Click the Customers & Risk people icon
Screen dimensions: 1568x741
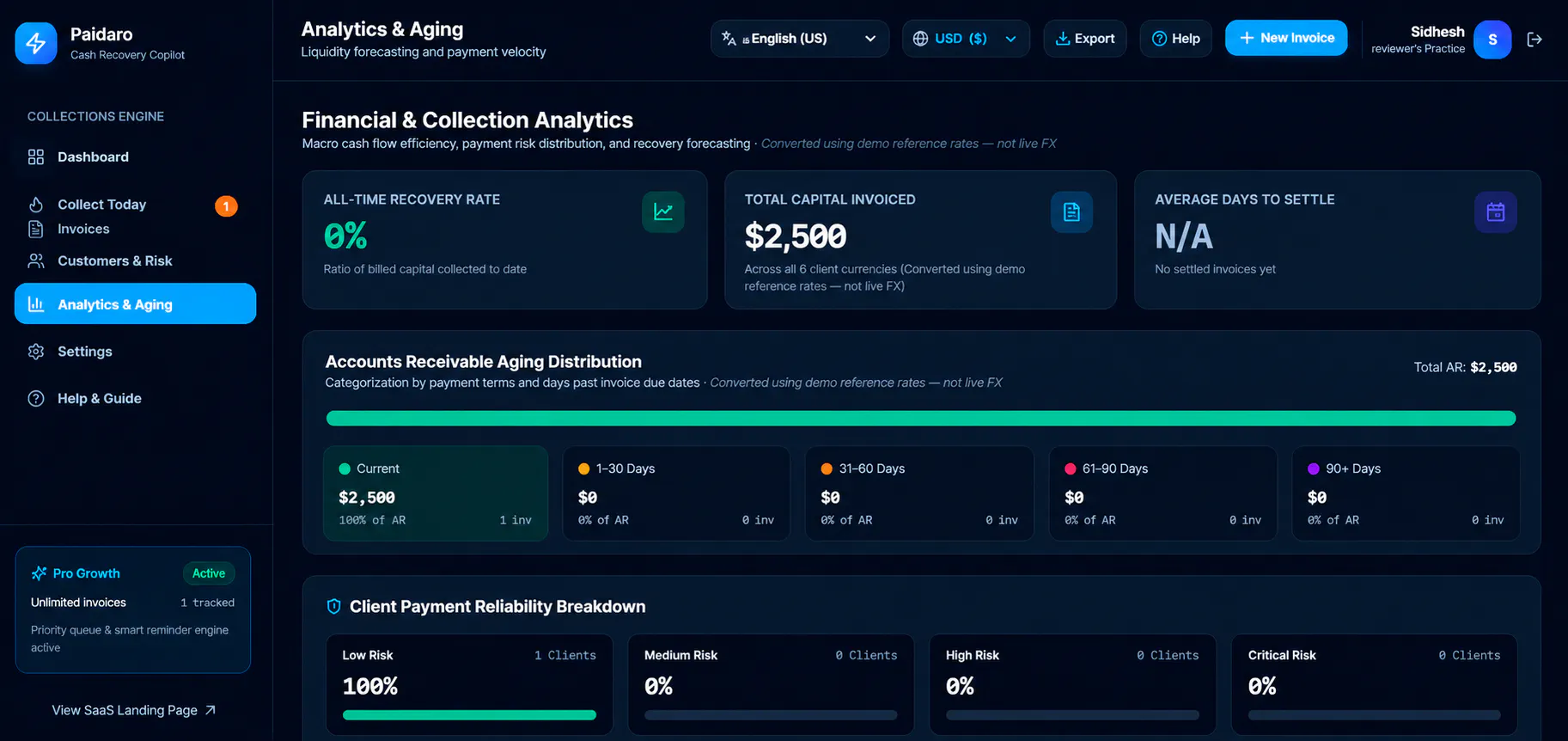(36, 260)
